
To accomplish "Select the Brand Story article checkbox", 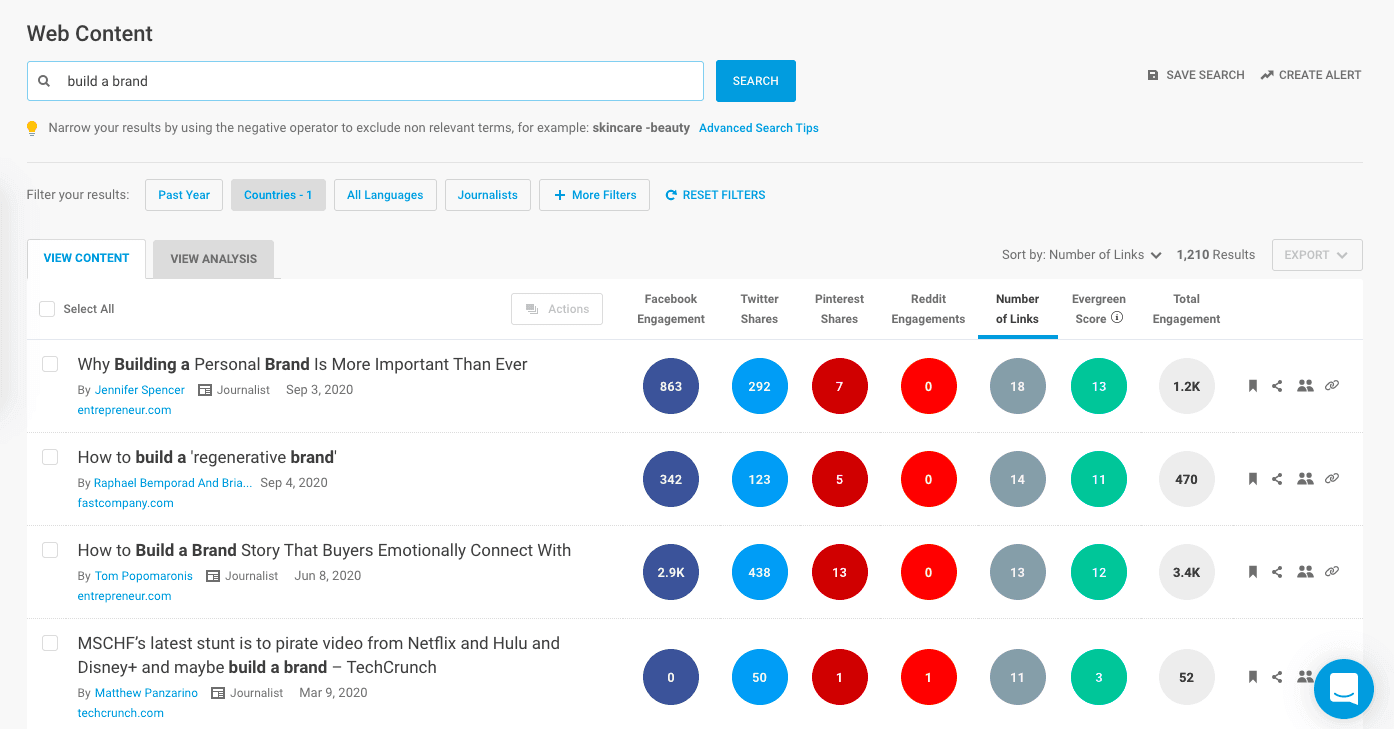I will point(50,550).
